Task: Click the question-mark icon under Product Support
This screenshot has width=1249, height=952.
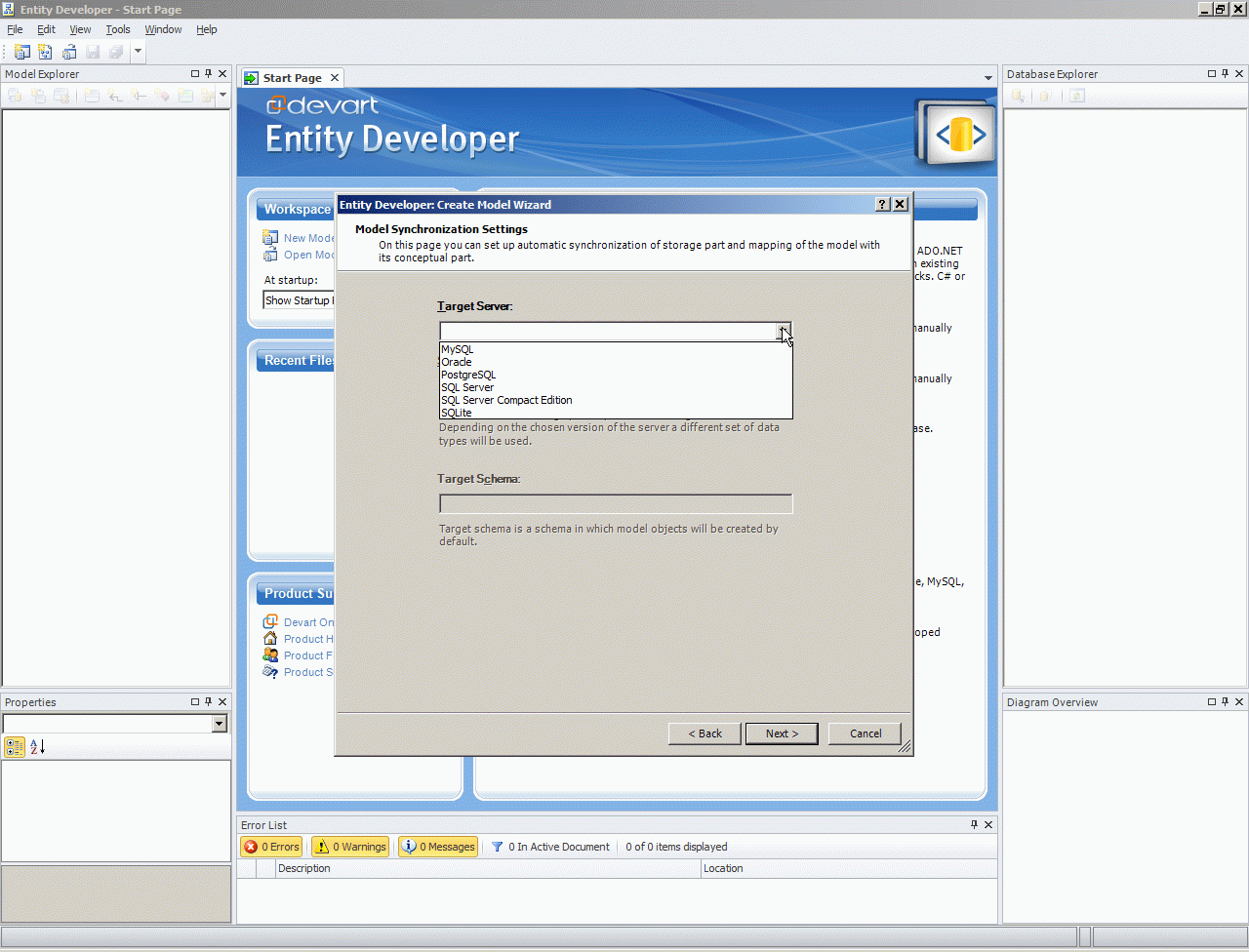Action: coord(270,672)
